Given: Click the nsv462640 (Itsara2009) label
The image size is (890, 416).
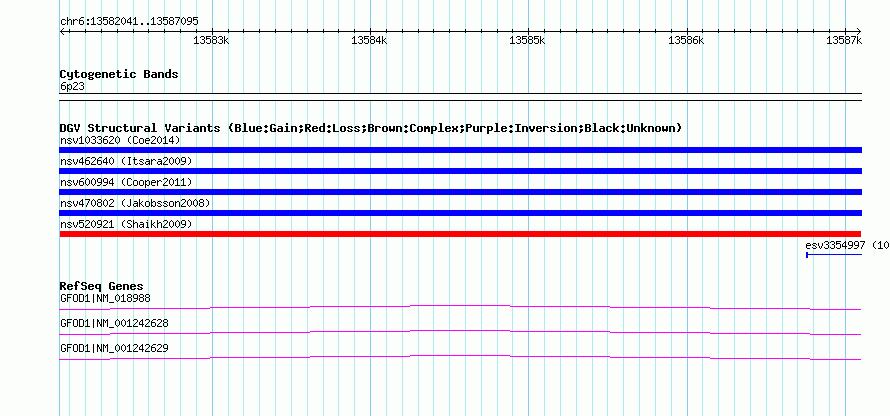Looking at the screenshot, I should coord(126,161).
